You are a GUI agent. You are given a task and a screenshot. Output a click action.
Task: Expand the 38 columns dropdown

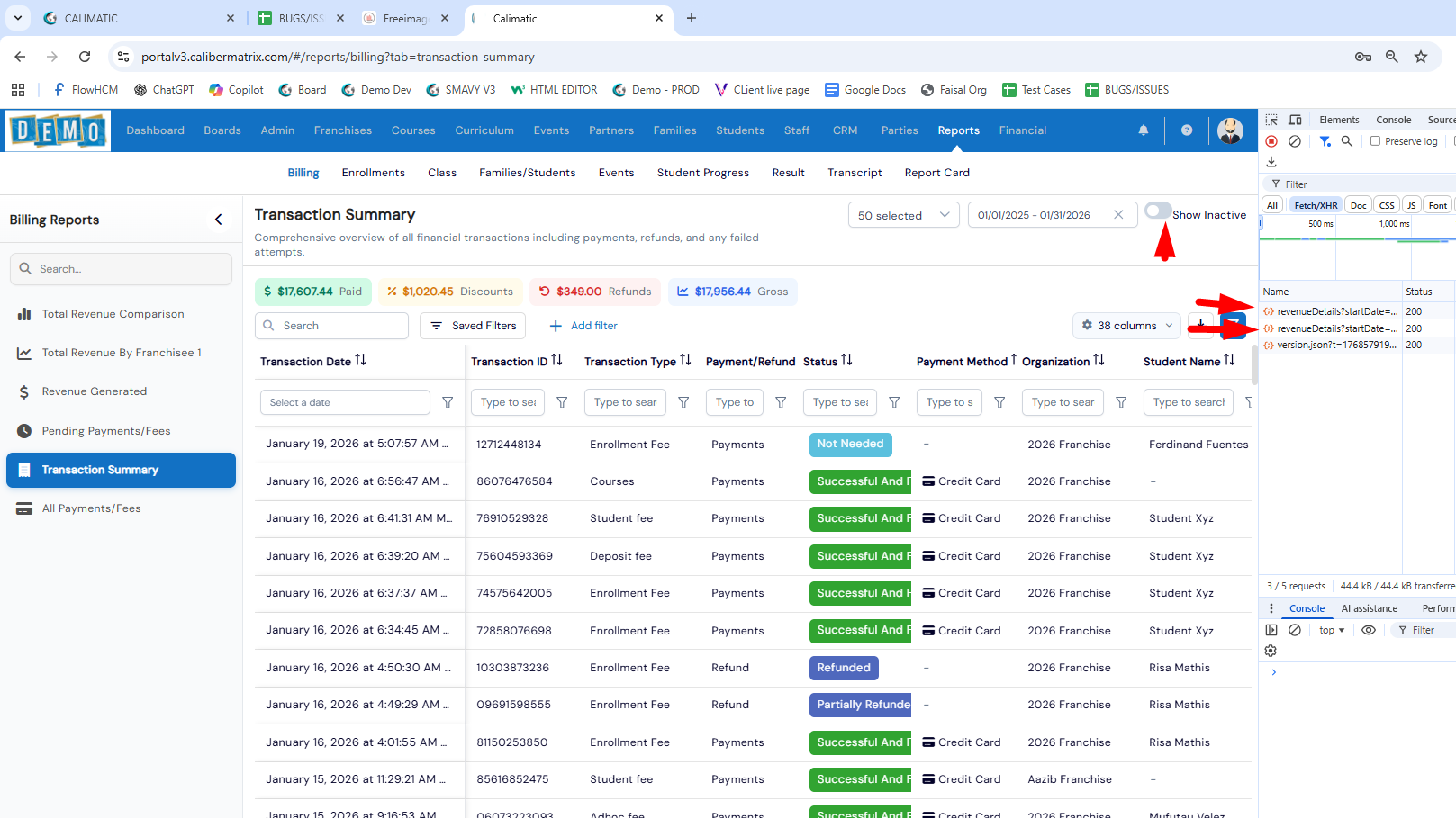(x=1126, y=326)
